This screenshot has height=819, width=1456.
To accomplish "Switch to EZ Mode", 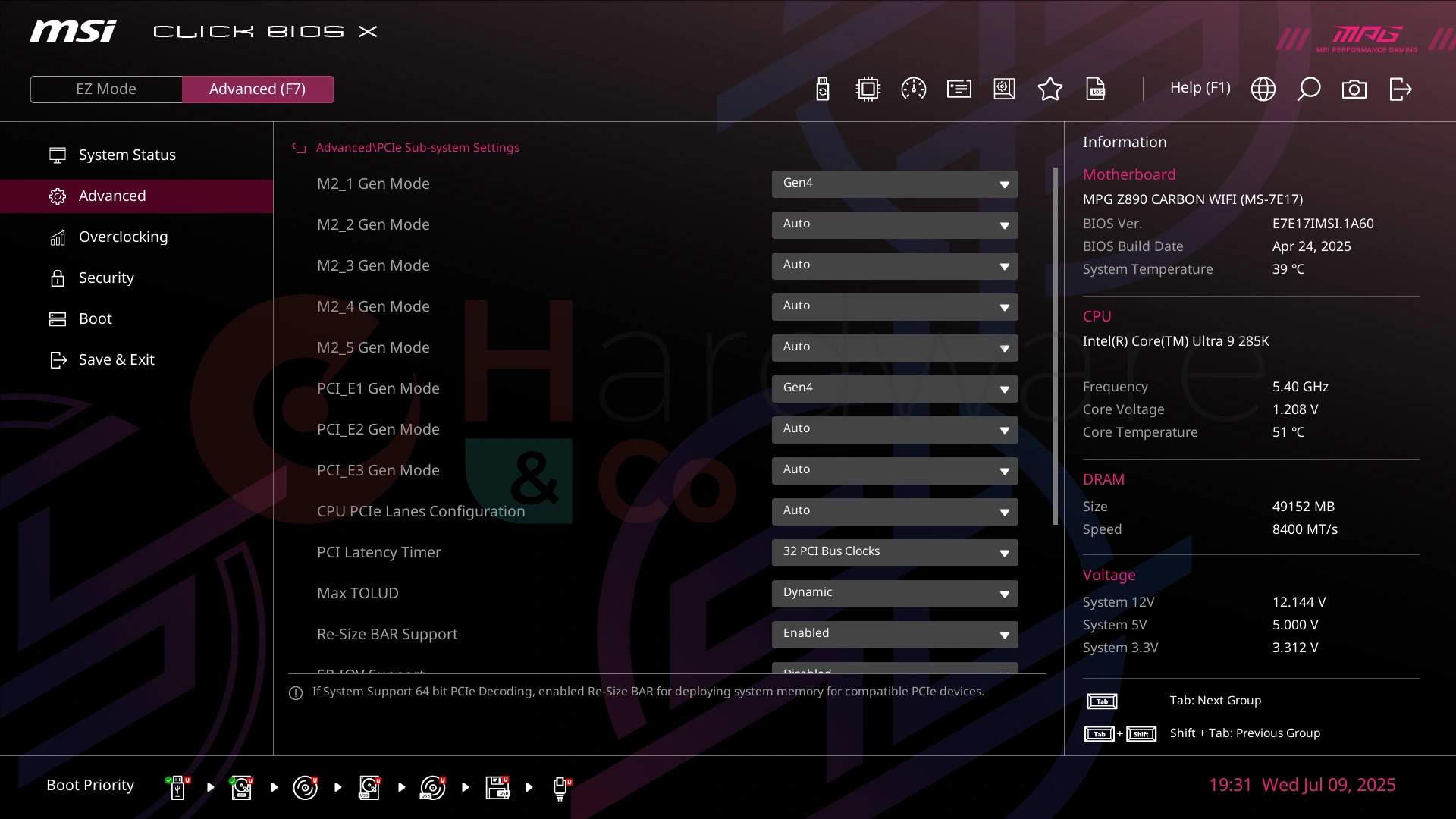I will pyautogui.click(x=106, y=89).
